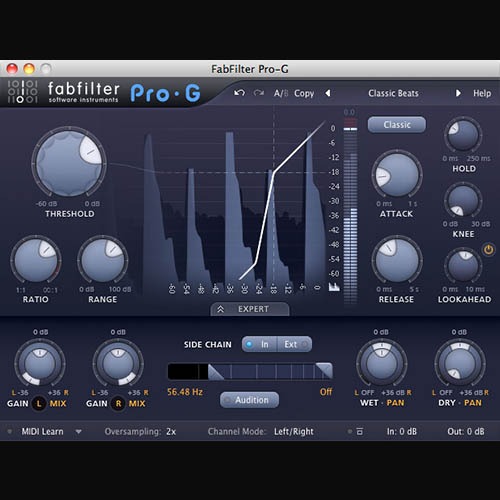Click the In: 0 dB level
The width and height of the screenshot is (500, 500).
point(402,432)
